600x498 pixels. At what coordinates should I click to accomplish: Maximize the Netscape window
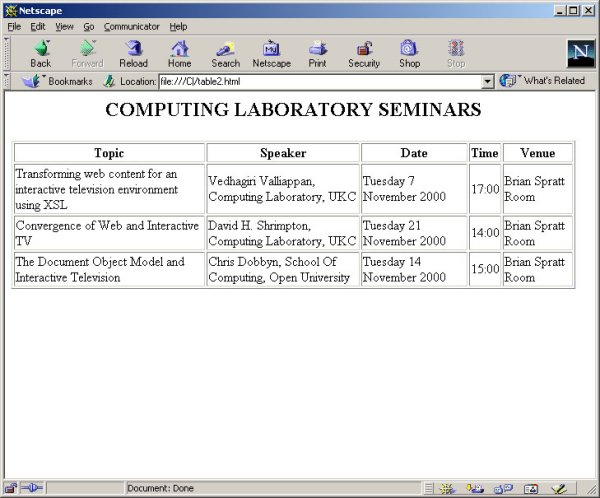pyautogui.click(x=574, y=11)
